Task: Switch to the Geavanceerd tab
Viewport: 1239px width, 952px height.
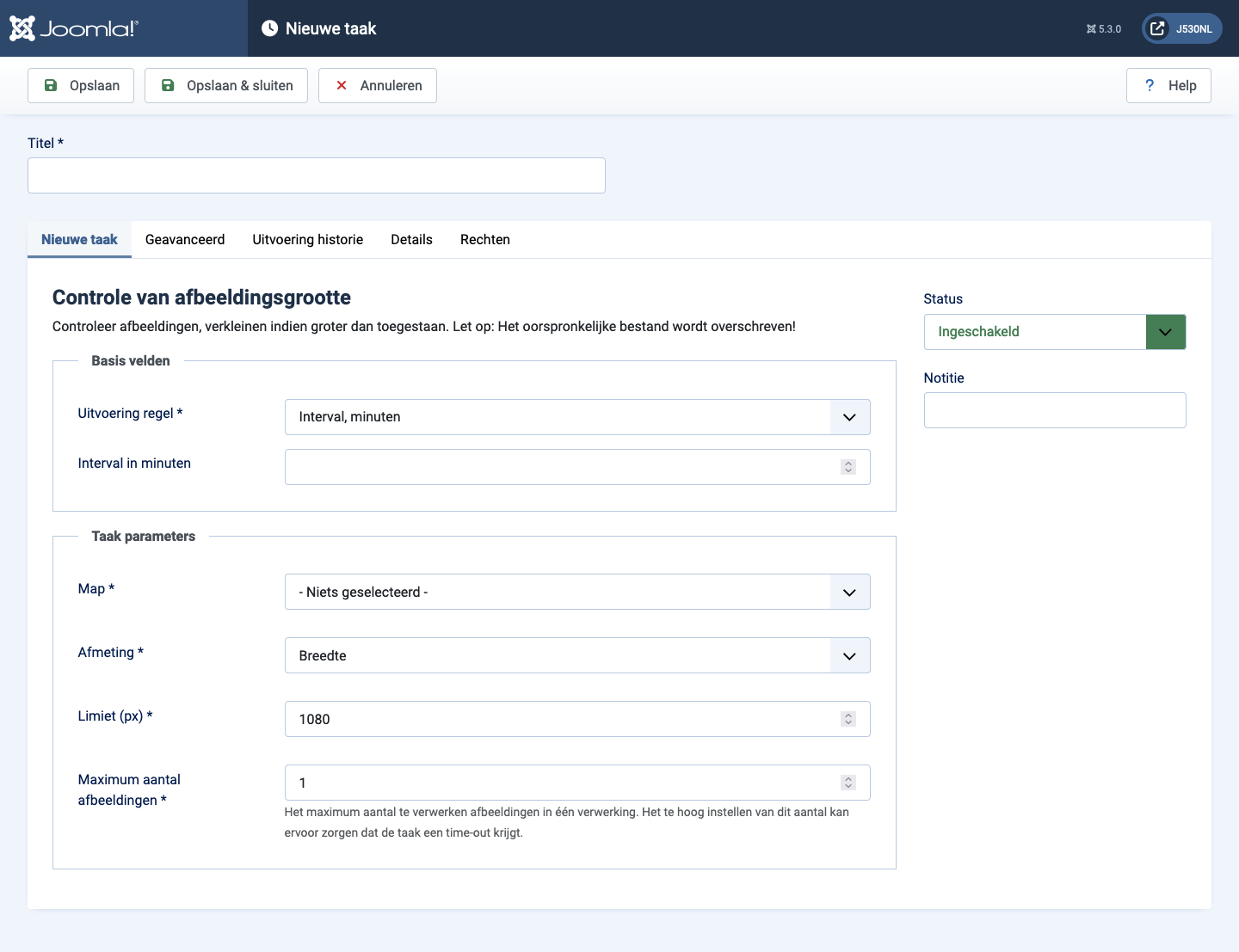Action: pyautogui.click(x=185, y=239)
